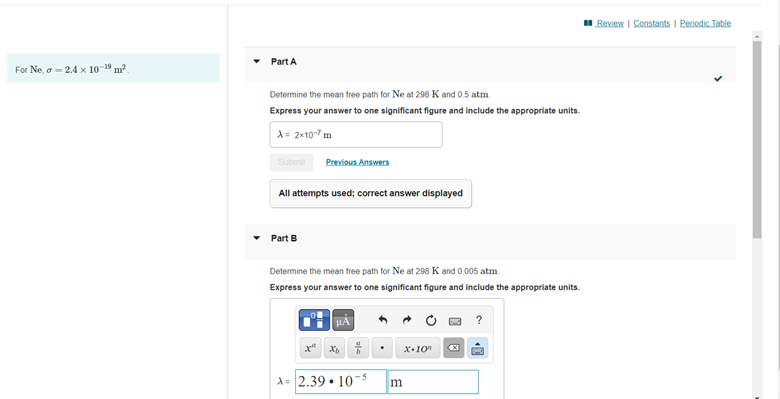Open the help question mark icon
Viewport: 780px width, 399px height.
(479, 320)
